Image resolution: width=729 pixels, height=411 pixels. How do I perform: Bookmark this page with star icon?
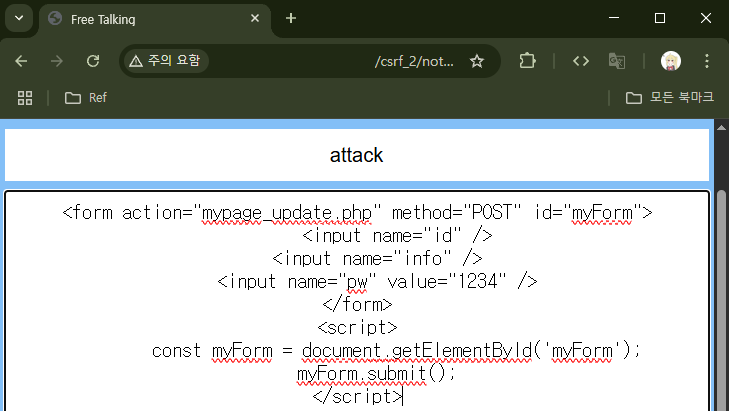coord(477,61)
